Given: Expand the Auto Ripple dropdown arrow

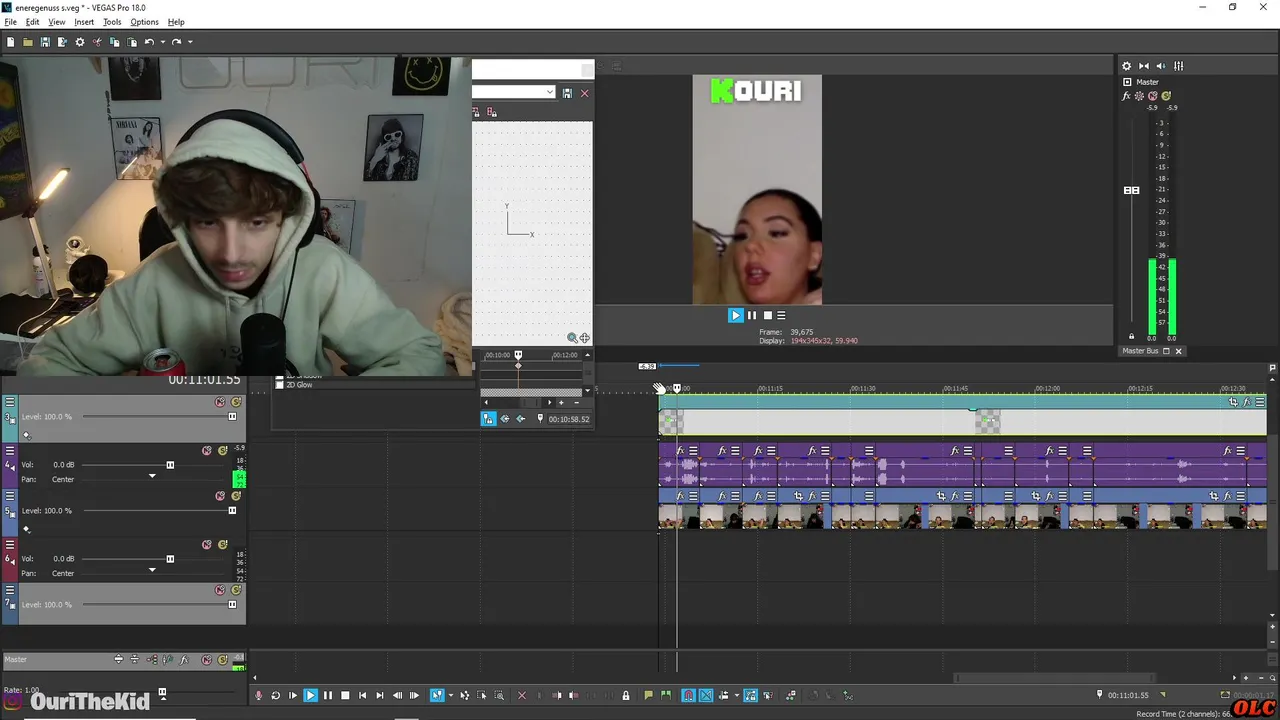Looking at the screenshot, I should tap(736, 695).
